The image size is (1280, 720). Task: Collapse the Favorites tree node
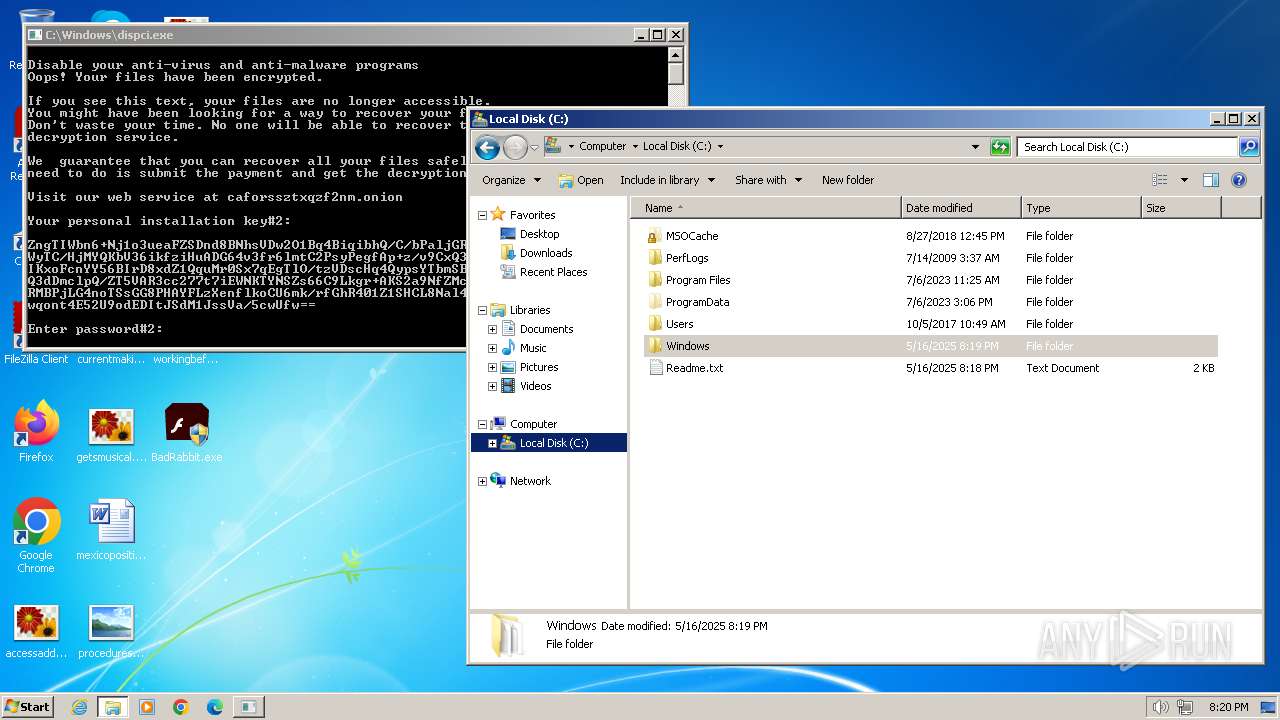pyautogui.click(x=482, y=215)
